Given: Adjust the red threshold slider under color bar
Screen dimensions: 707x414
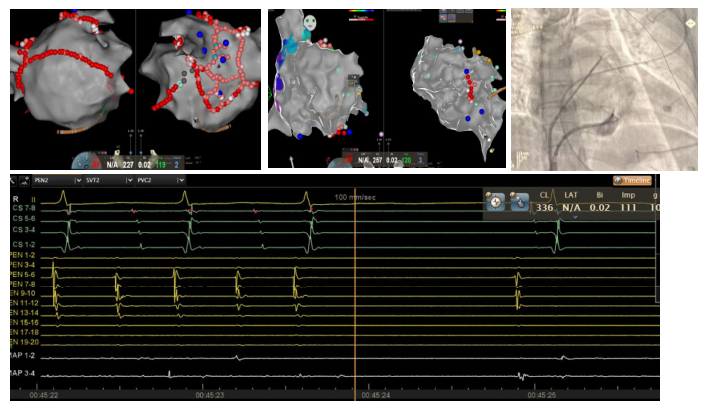Looking at the screenshot, I should pos(361,20).
